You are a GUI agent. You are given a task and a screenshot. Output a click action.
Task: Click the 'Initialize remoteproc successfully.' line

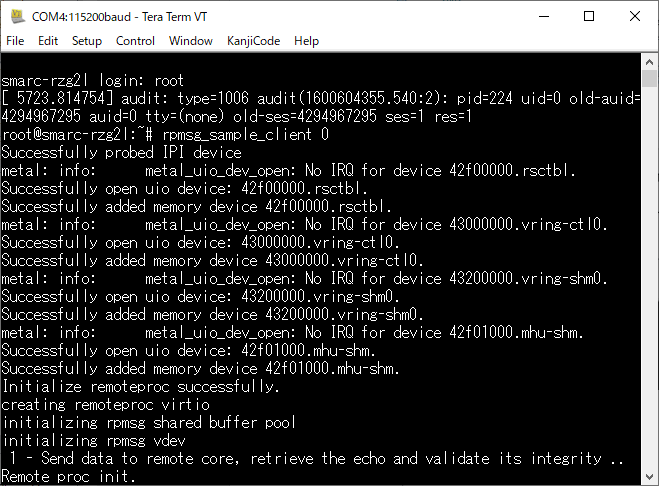click(x=141, y=386)
